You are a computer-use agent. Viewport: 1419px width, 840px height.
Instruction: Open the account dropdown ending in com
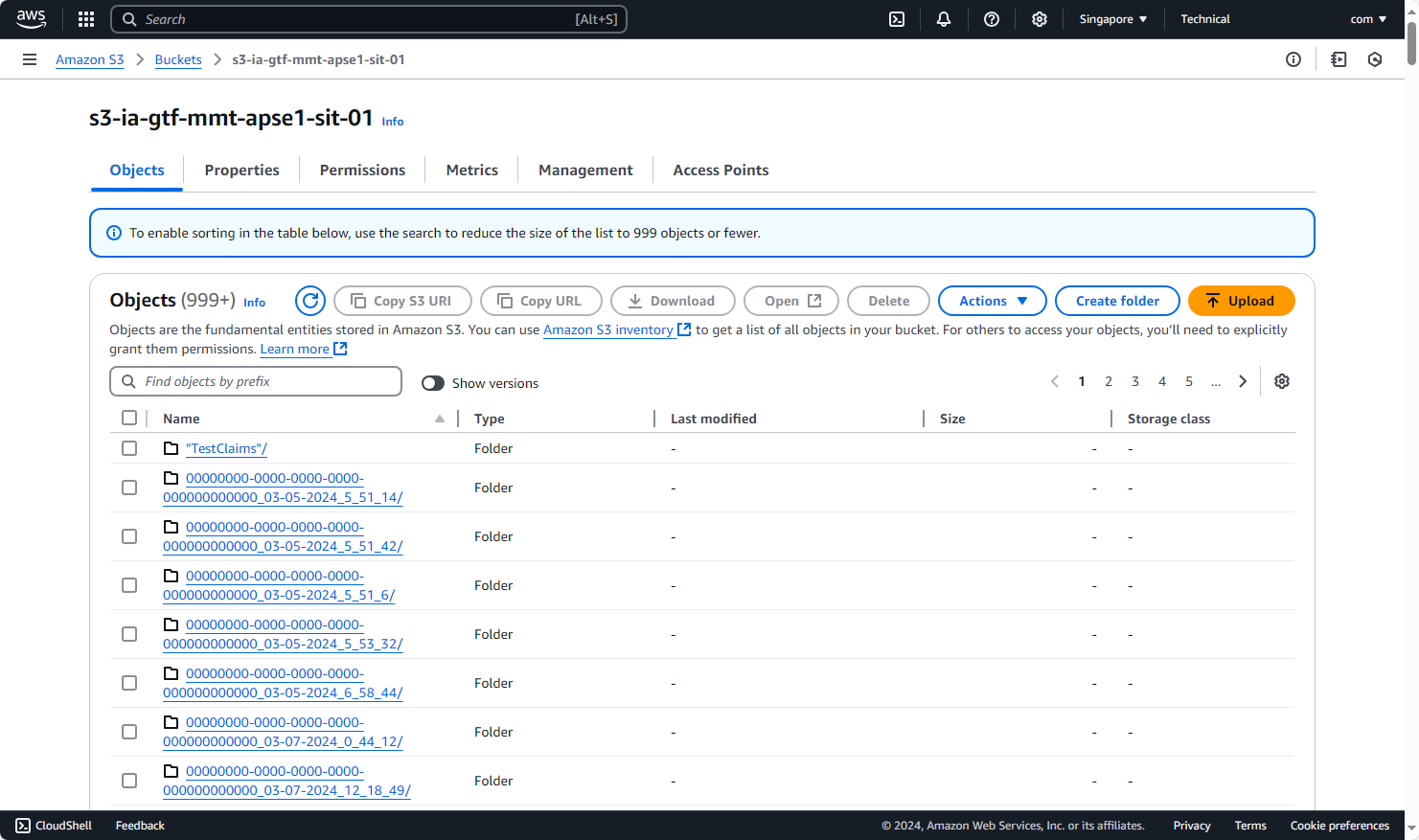[x=1368, y=19]
